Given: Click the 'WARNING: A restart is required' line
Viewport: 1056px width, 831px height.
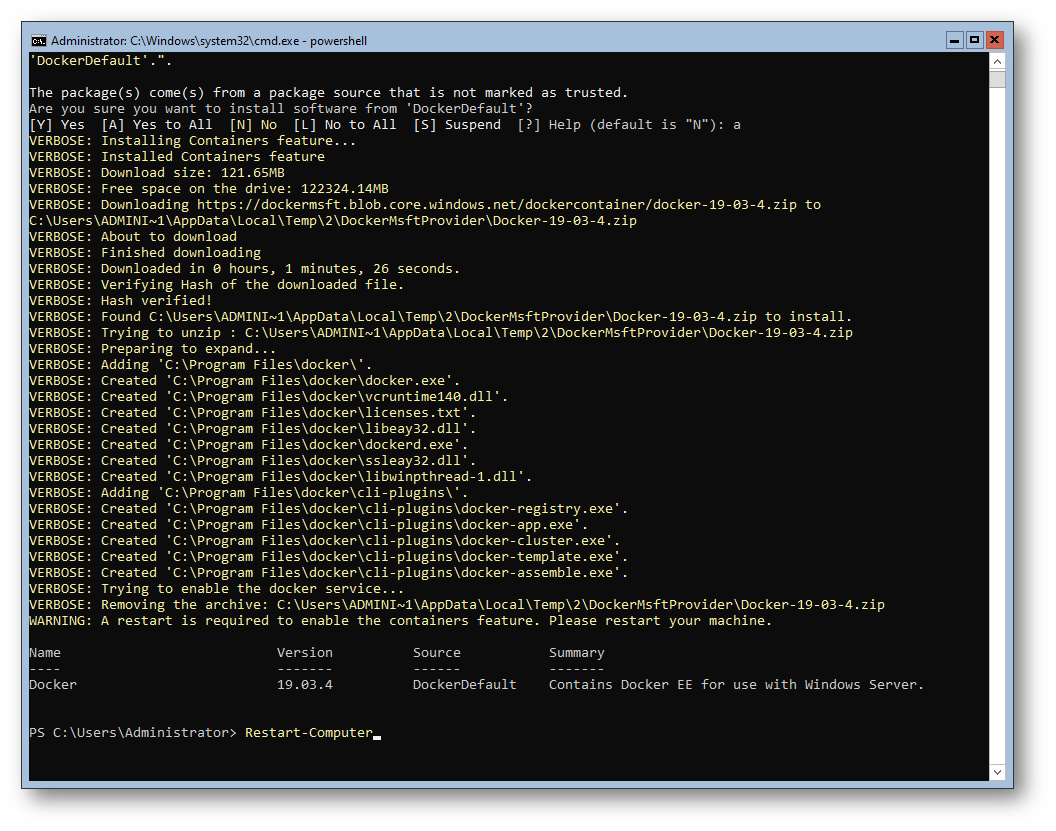Looking at the screenshot, I should point(400,621).
